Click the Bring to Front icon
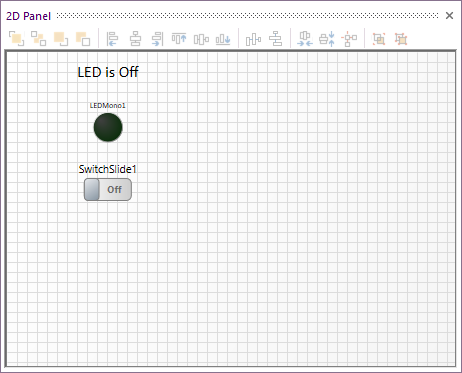 click(16, 39)
